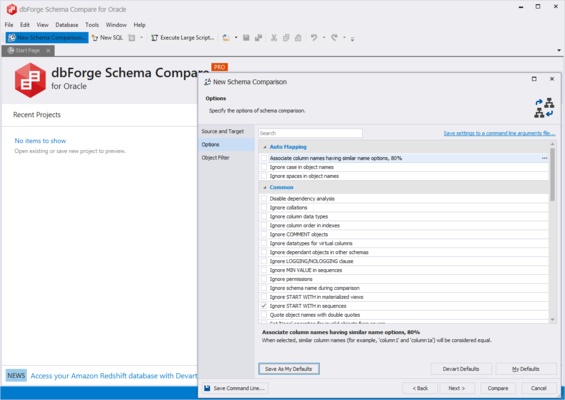Image resolution: width=565 pixels, height=400 pixels.
Task: Enable Disable dependency analysis checkbox
Action: [x=264, y=198]
